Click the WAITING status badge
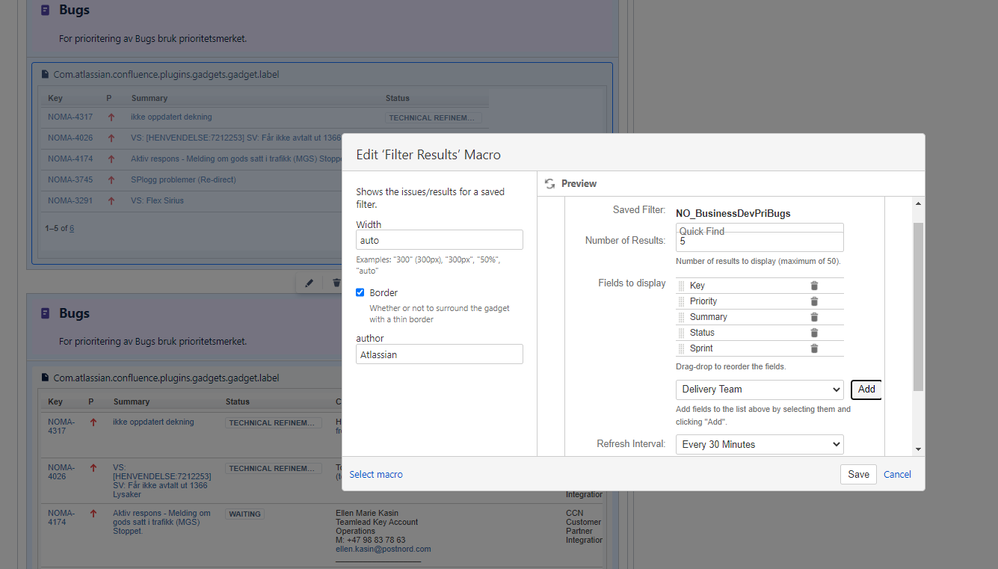This screenshot has height=569, width=998. pyautogui.click(x=245, y=514)
